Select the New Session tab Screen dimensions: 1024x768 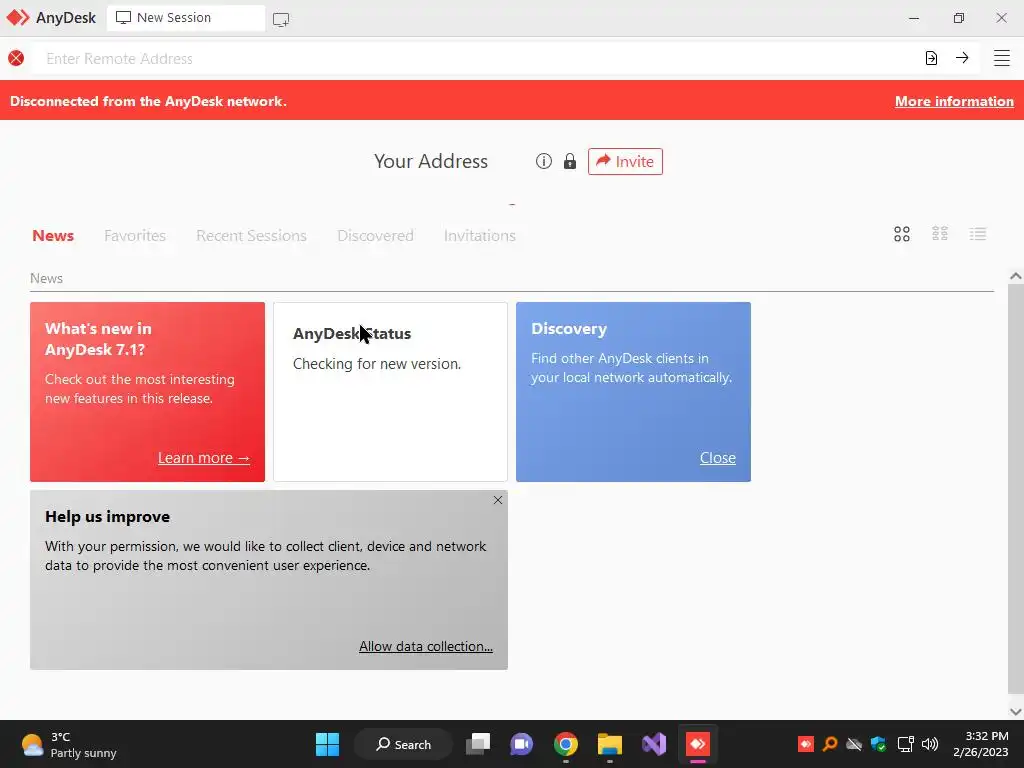(186, 18)
